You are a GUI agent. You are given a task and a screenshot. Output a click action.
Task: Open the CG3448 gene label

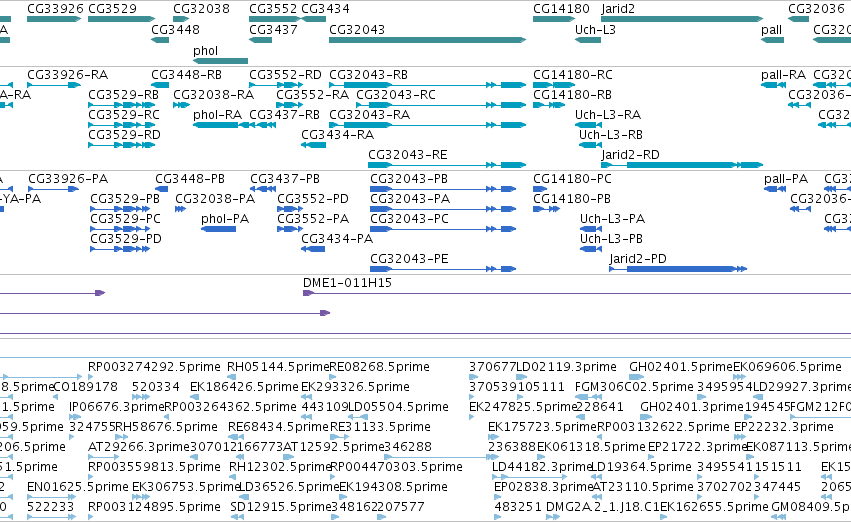[x=175, y=30]
